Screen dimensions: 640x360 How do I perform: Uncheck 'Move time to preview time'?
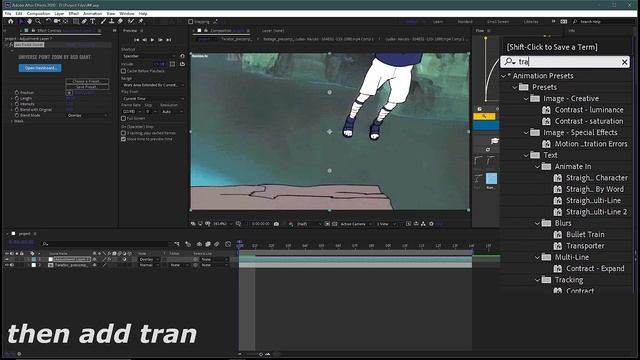[123, 139]
